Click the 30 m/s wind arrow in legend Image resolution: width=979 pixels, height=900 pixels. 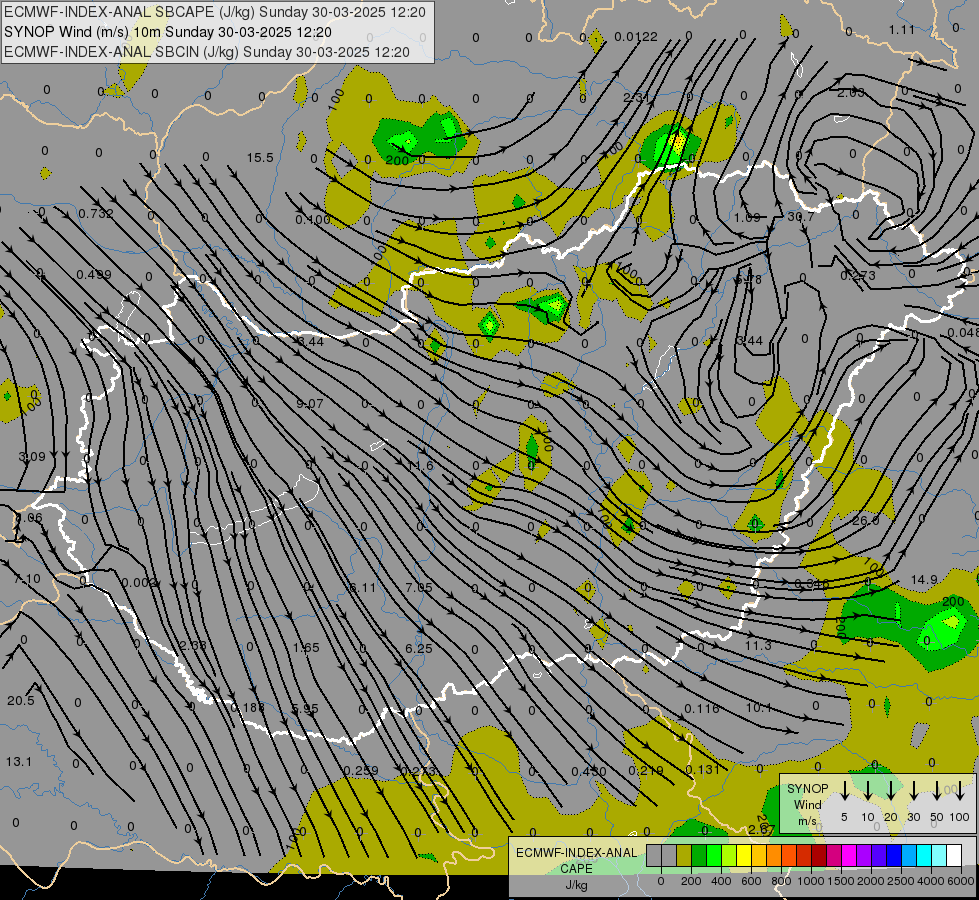(913, 790)
